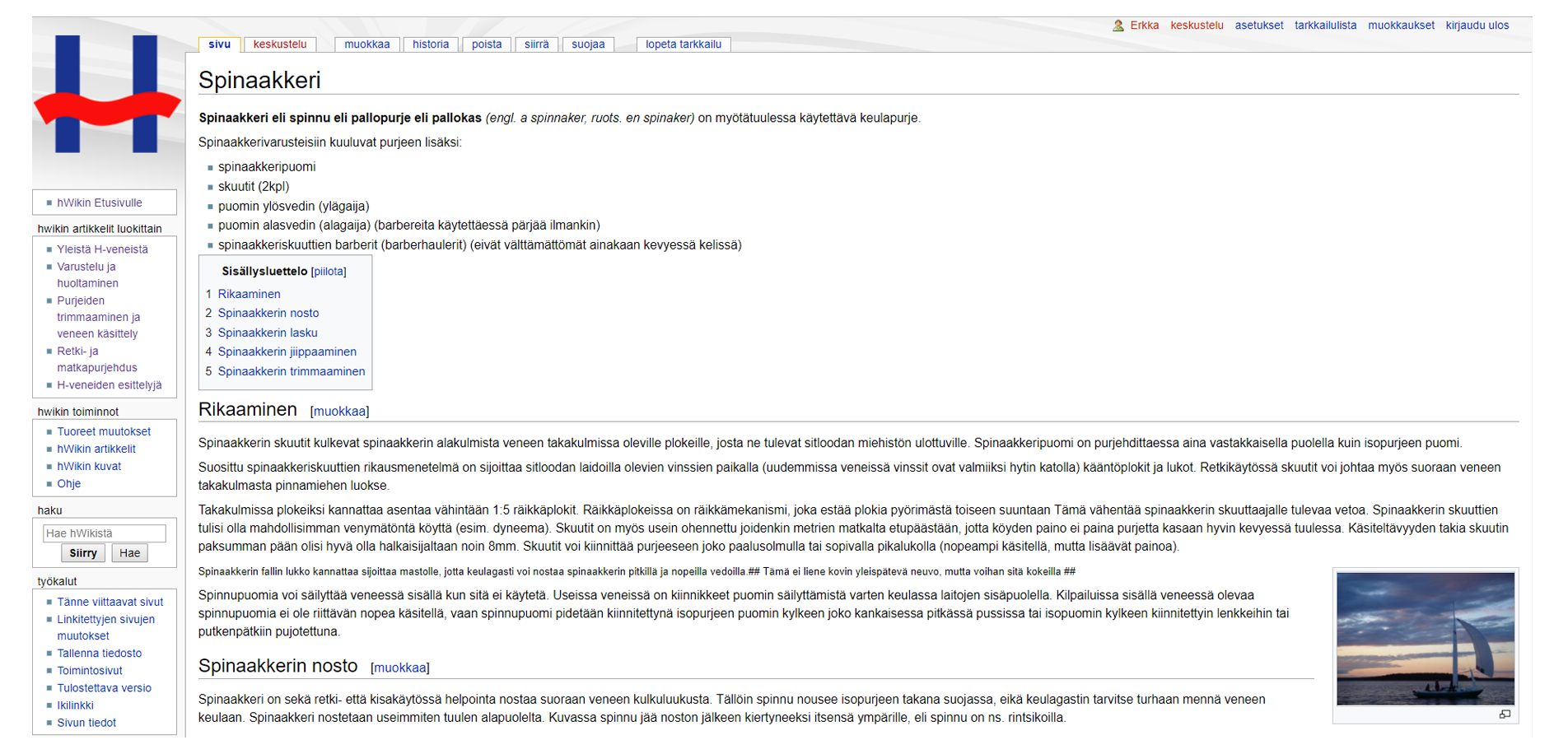
Task: Click inside the Hae hWikistä search field
Action: pyautogui.click(x=105, y=533)
